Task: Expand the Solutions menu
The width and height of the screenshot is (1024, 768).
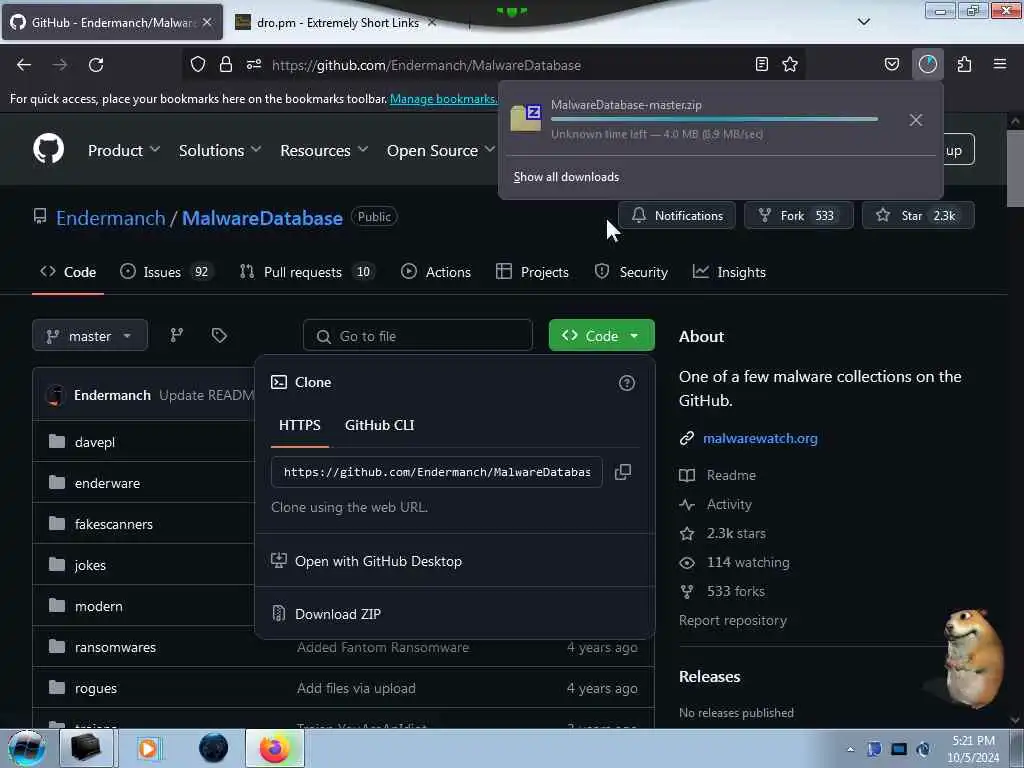Action: [x=220, y=150]
